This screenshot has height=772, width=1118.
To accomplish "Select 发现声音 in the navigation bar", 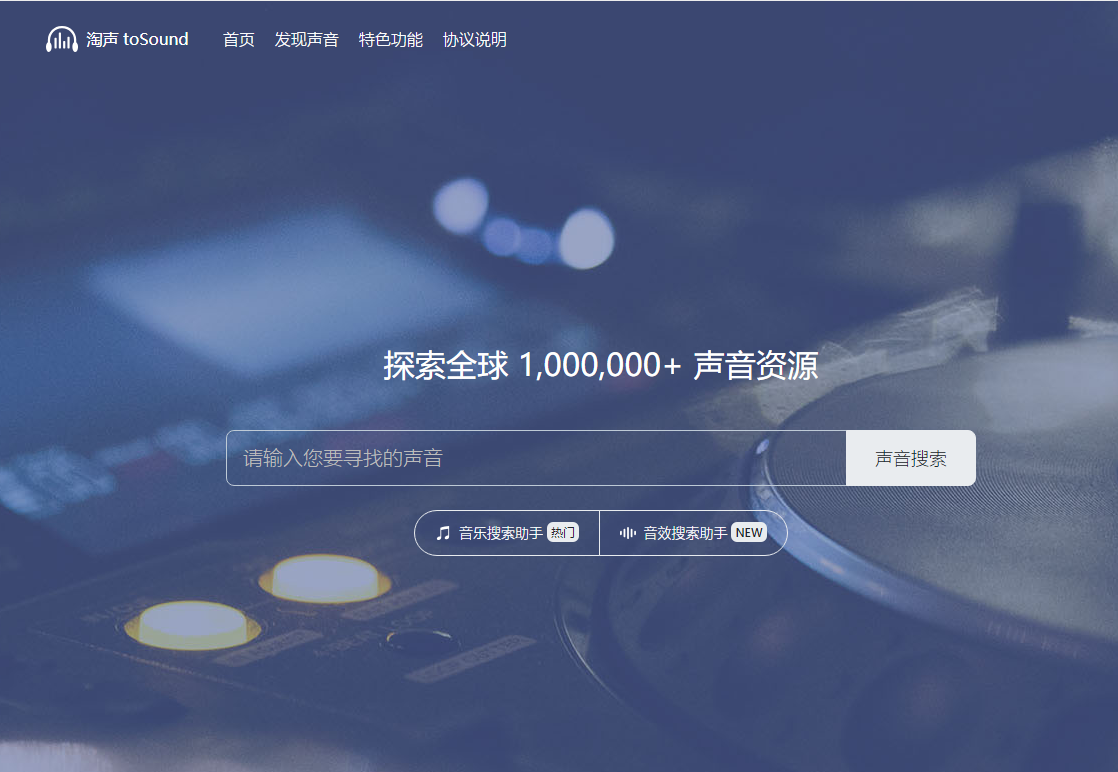I will point(307,40).
